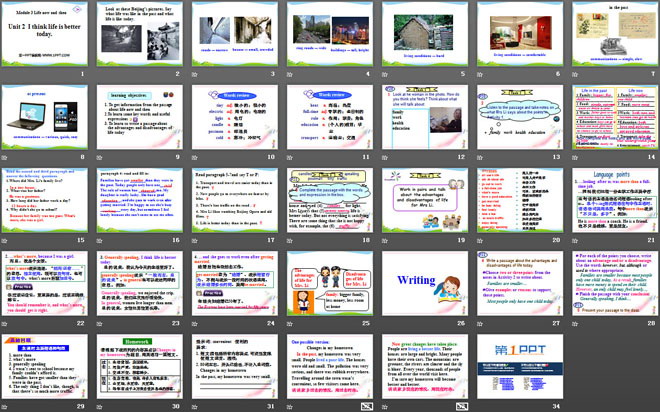Click animation star icon under slide 12
Image resolution: width=660 pixels, height=412 pixels.
click(385, 157)
